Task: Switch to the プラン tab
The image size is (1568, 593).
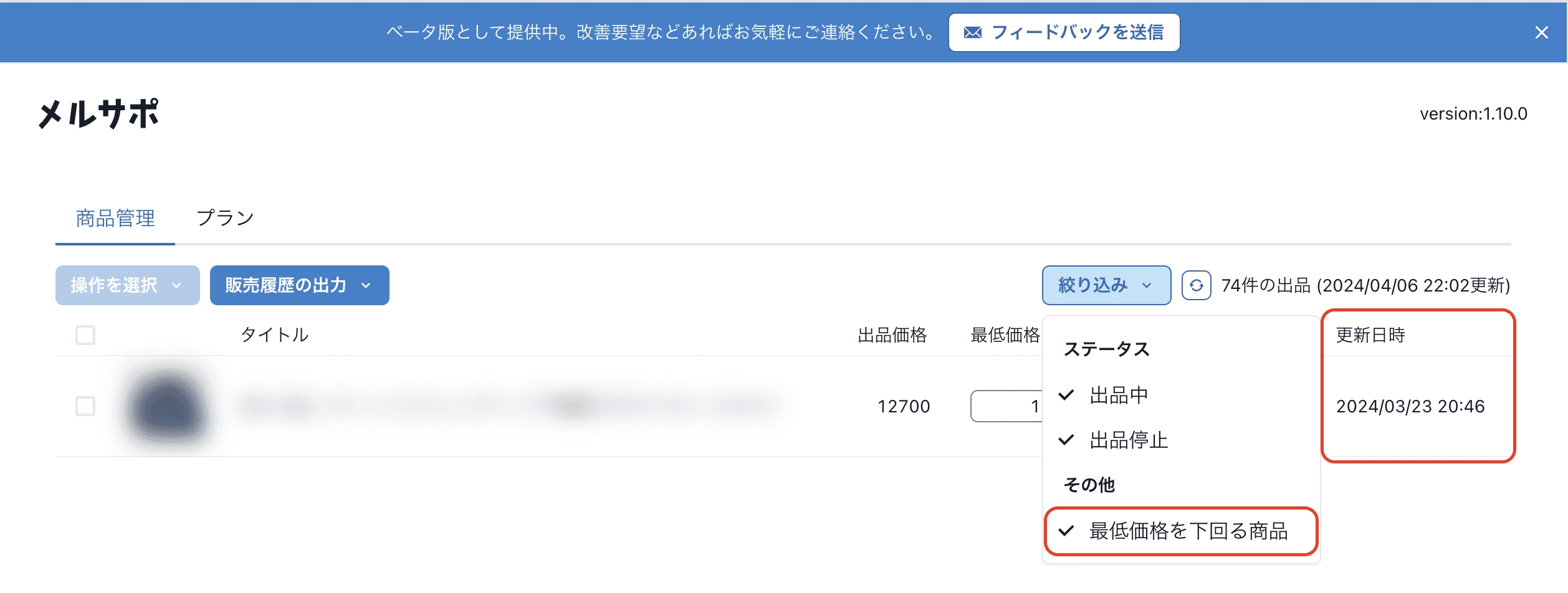Action: point(225,218)
